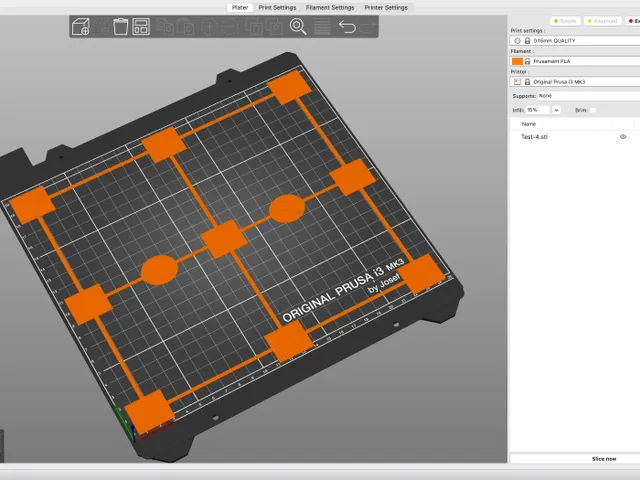
Task: Switch to Advanced mode
Action: [x=602, y=21]
